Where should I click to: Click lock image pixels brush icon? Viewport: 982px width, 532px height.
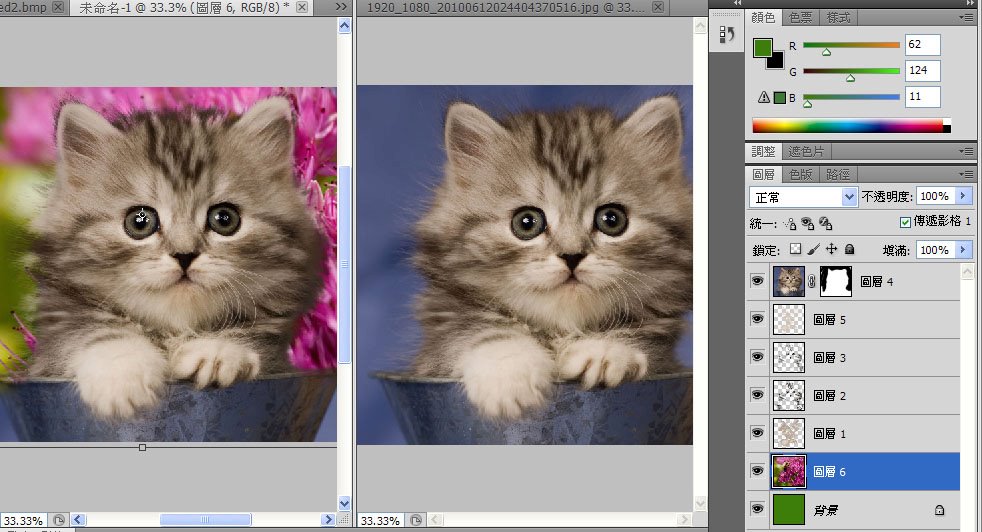[814, 249]
